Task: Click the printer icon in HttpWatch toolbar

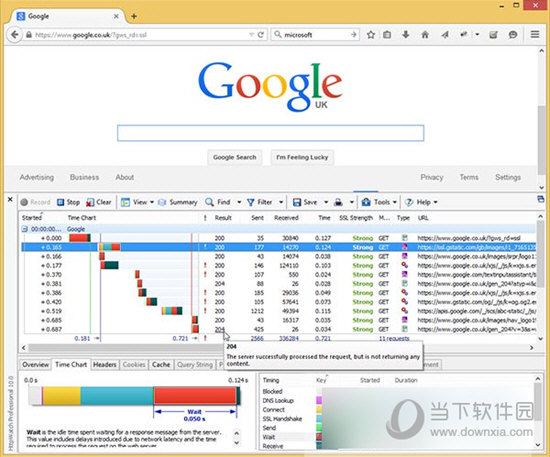Action: [x=338, y=202]
